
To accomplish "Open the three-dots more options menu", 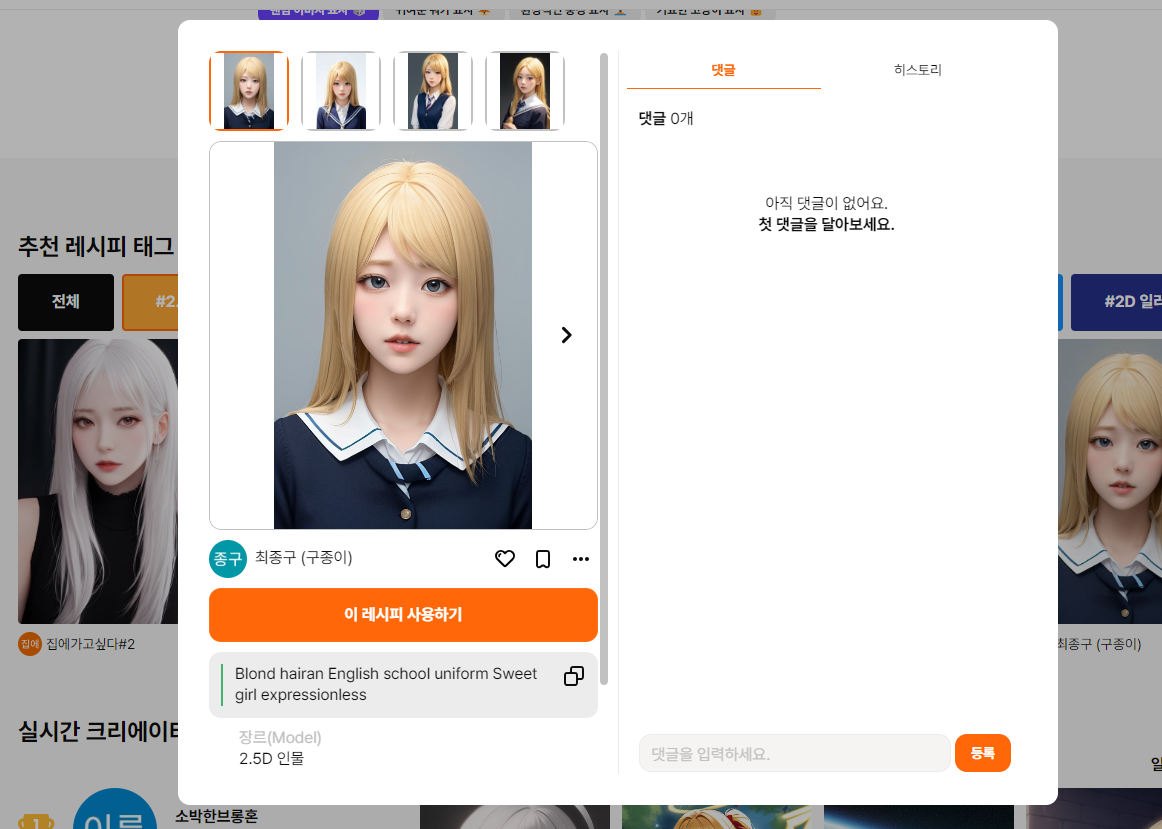I will pyautogui.click(x=581, y=559).
